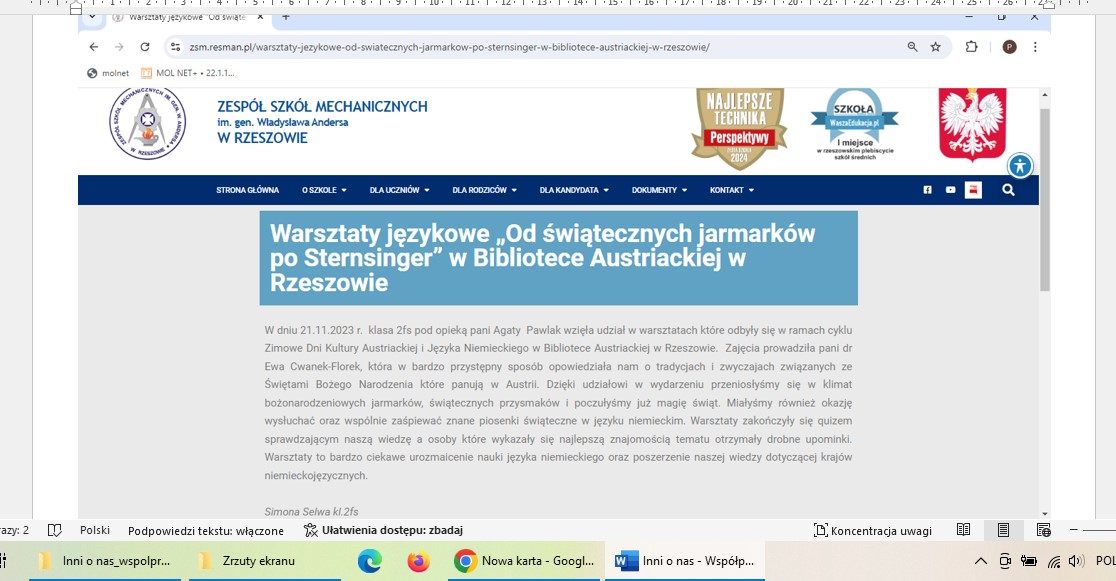Image resolution: width=1116 pixels, height=581 pixels.
Task: Click the website search magnifier icon
Action: click(x=1008, y=190)
